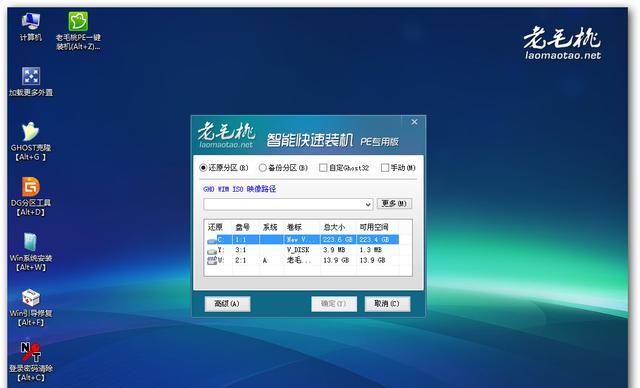Select the Y: partition row
This screenshot has height=388, width=640.
(302, 250)
